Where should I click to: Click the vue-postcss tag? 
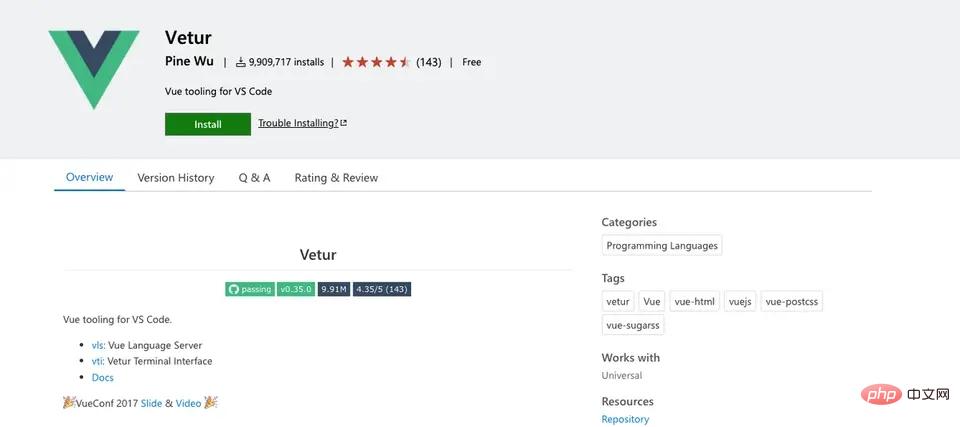[792, 302]
